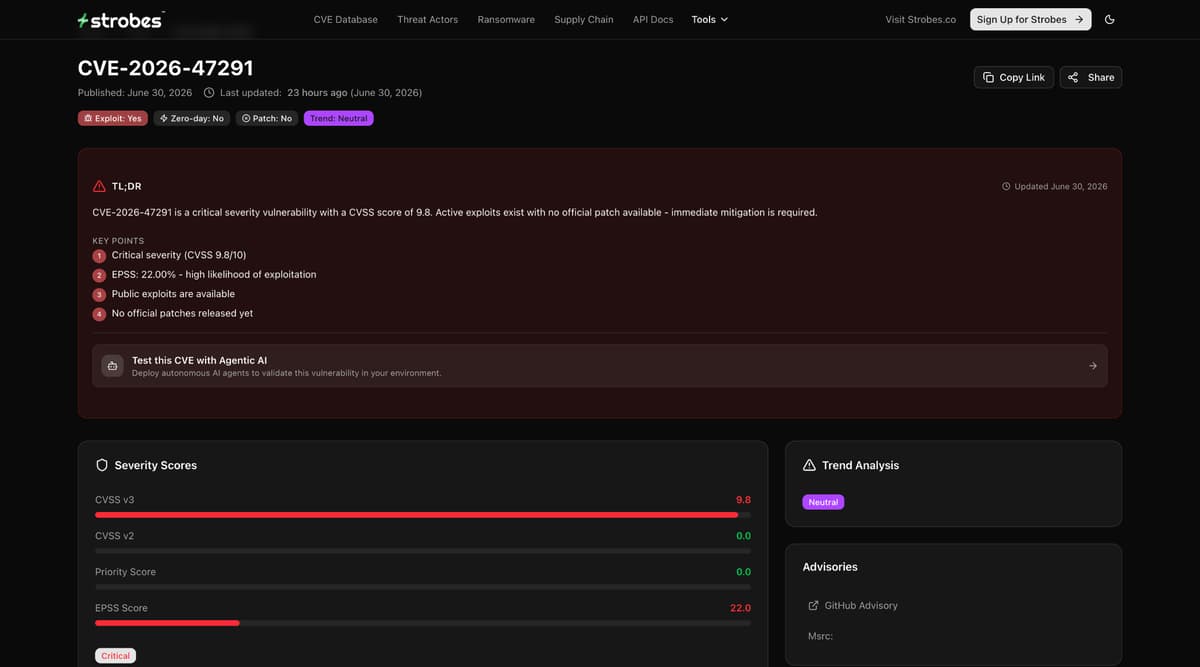The height and width of the screenshot is (667, 1200).
Task: Expand the Tools dropdown menu
Action: coord(710,19)
